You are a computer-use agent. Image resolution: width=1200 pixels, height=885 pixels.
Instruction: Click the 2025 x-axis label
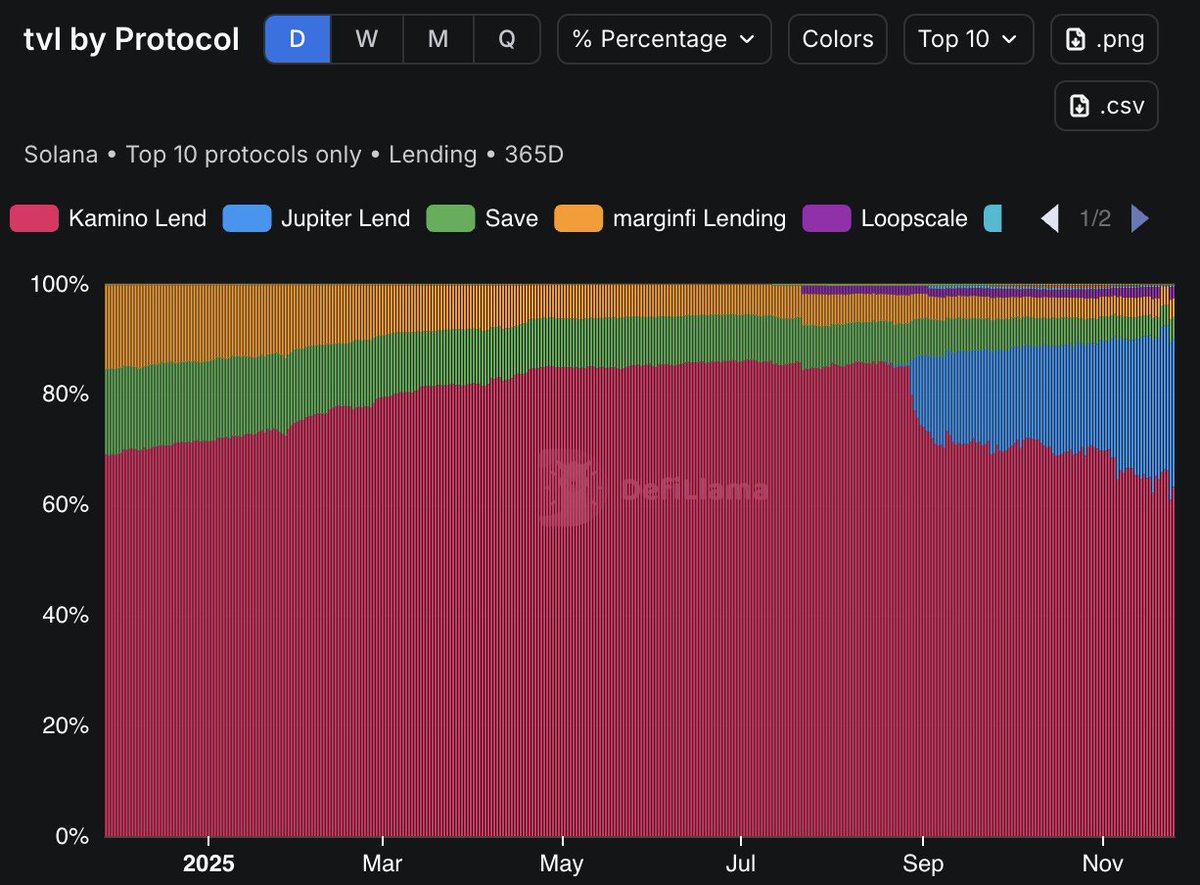click(x=208, y=863)
